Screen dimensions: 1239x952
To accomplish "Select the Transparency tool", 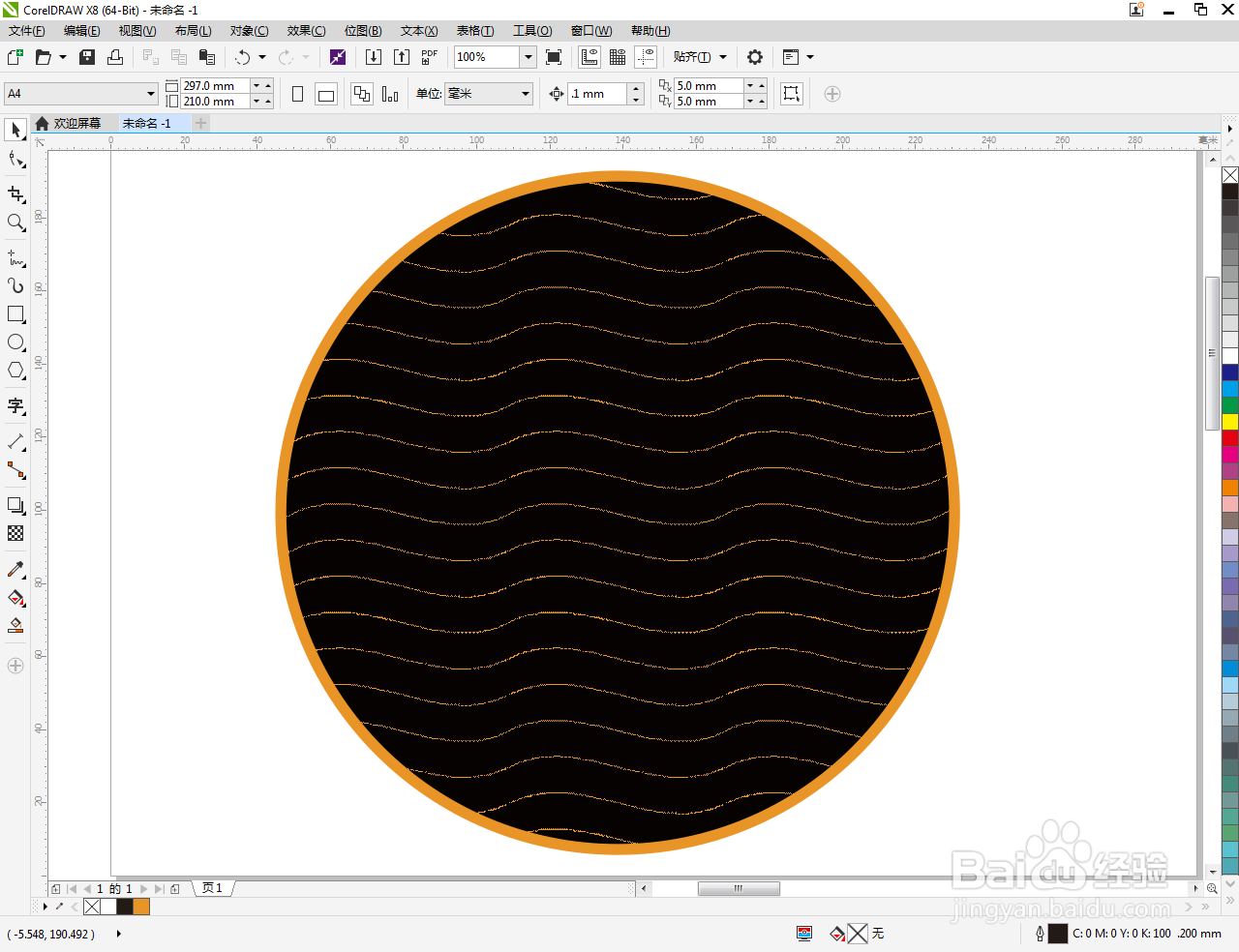I will click(x=15, y=533).
